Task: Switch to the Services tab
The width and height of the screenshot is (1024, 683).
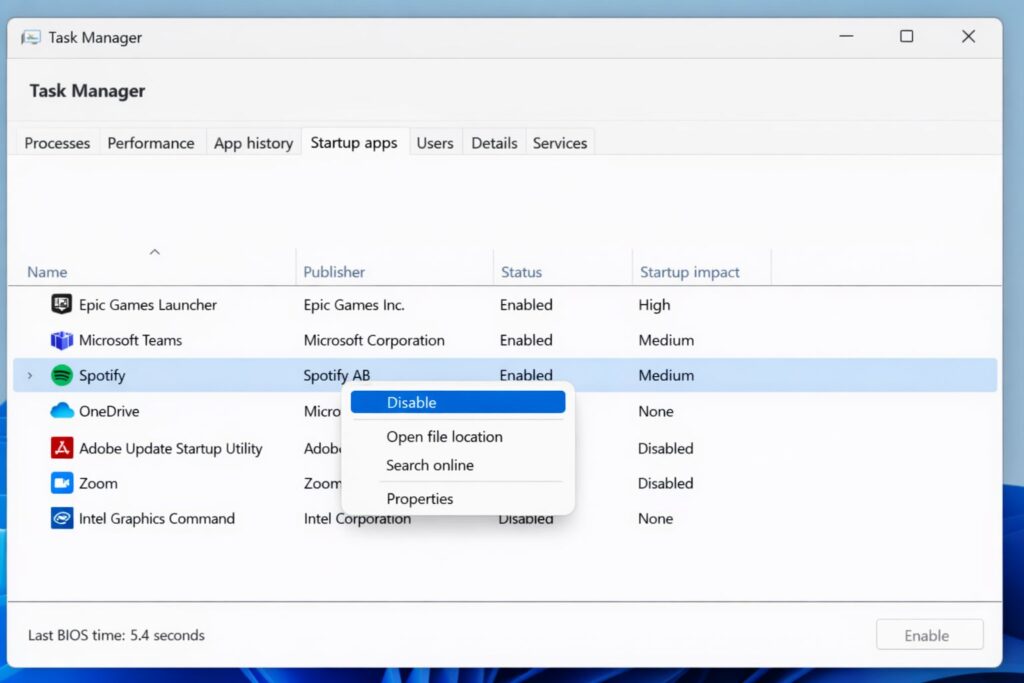Action: click(560, 142)
